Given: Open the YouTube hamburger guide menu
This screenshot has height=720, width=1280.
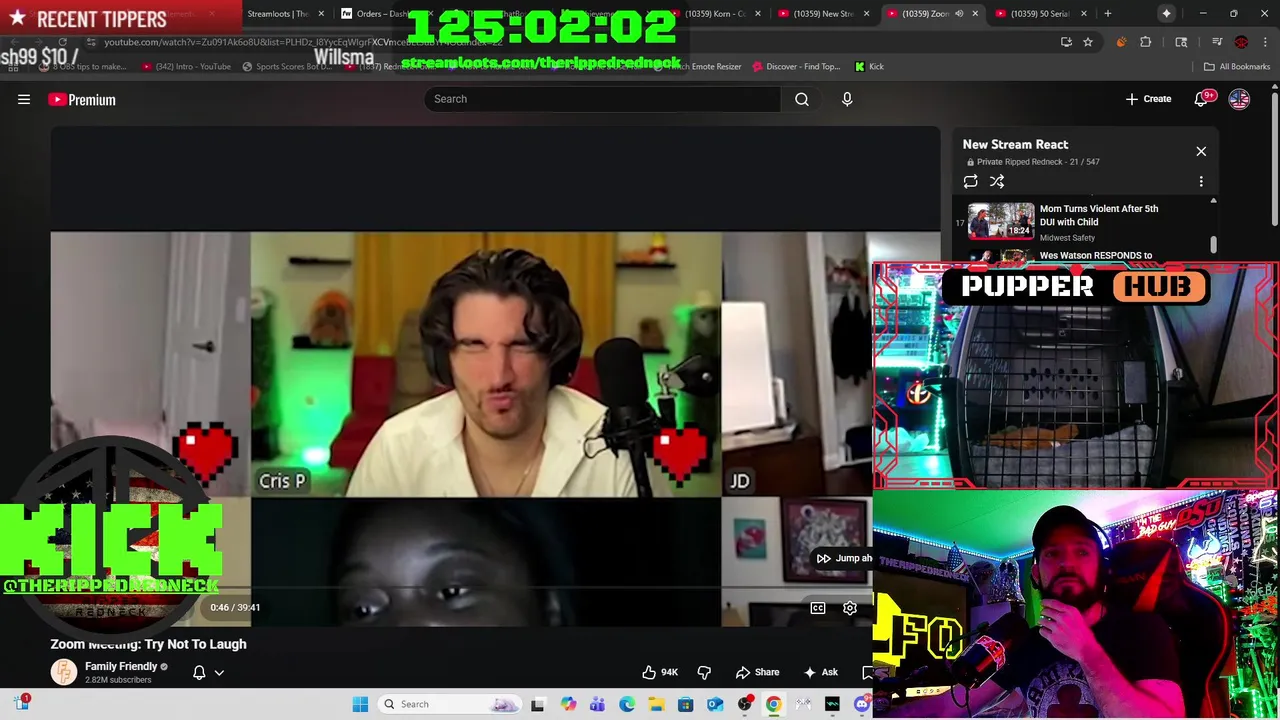Looking at the screenshot, I should pyautogui.click(x=24, y=99).
